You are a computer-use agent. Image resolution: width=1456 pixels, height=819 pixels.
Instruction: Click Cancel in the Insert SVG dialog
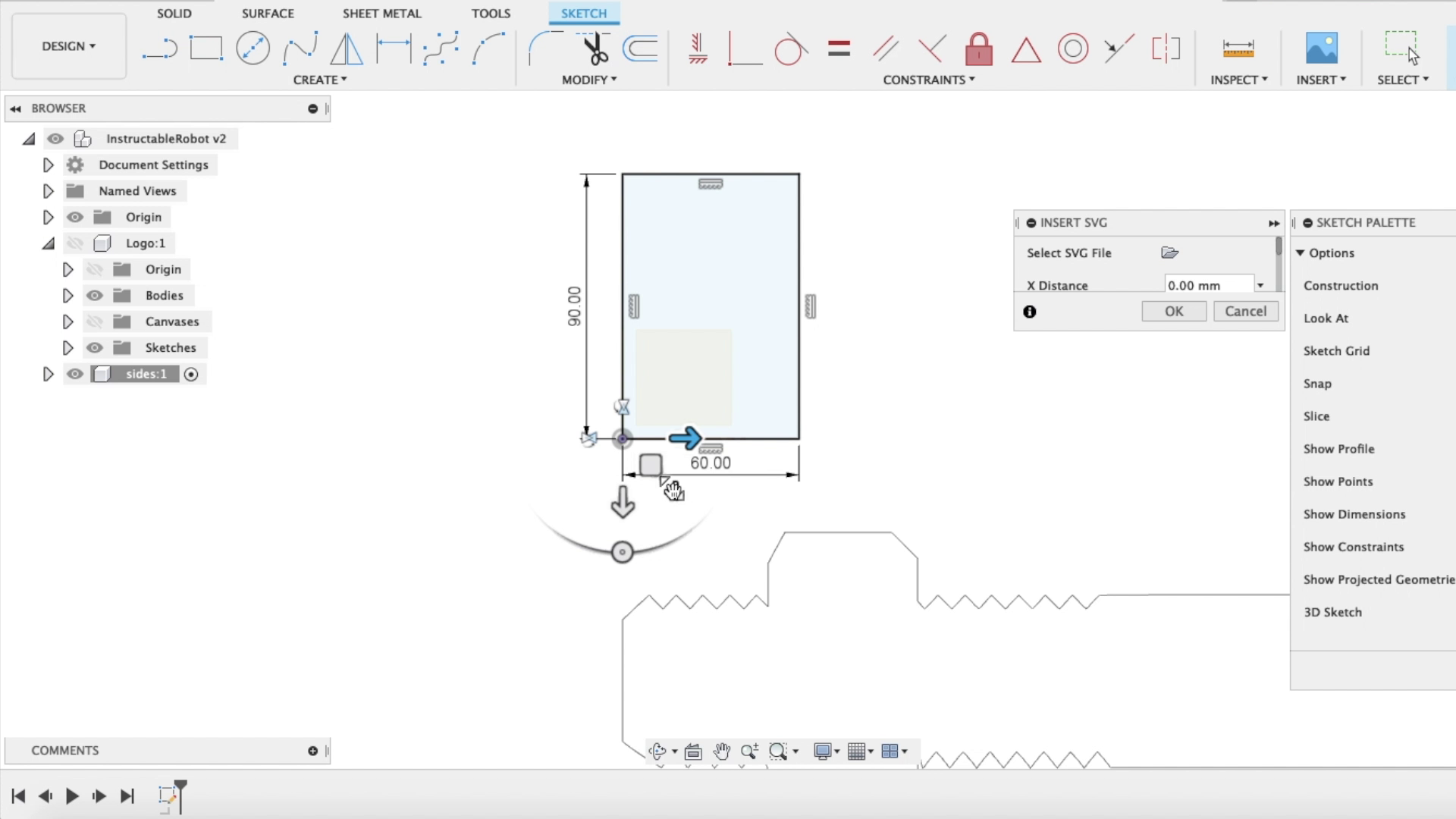tap(1246, 311)
